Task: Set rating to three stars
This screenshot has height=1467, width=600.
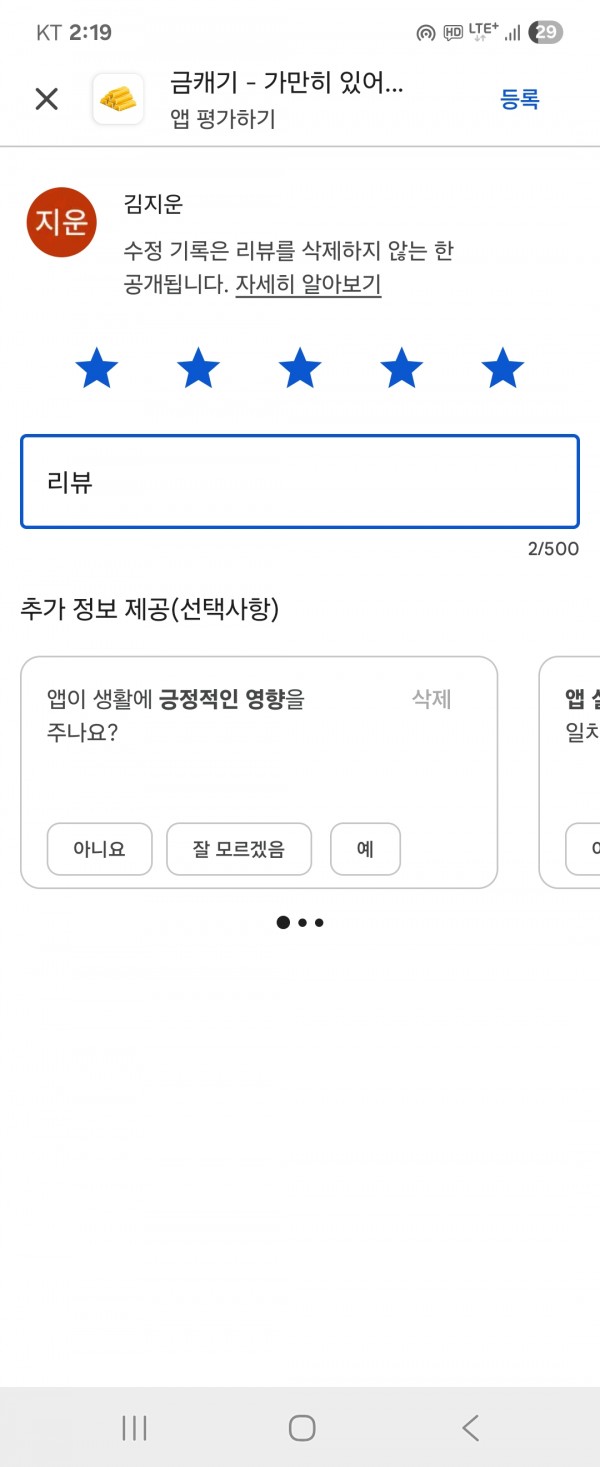Action: (x=300, y=369)
